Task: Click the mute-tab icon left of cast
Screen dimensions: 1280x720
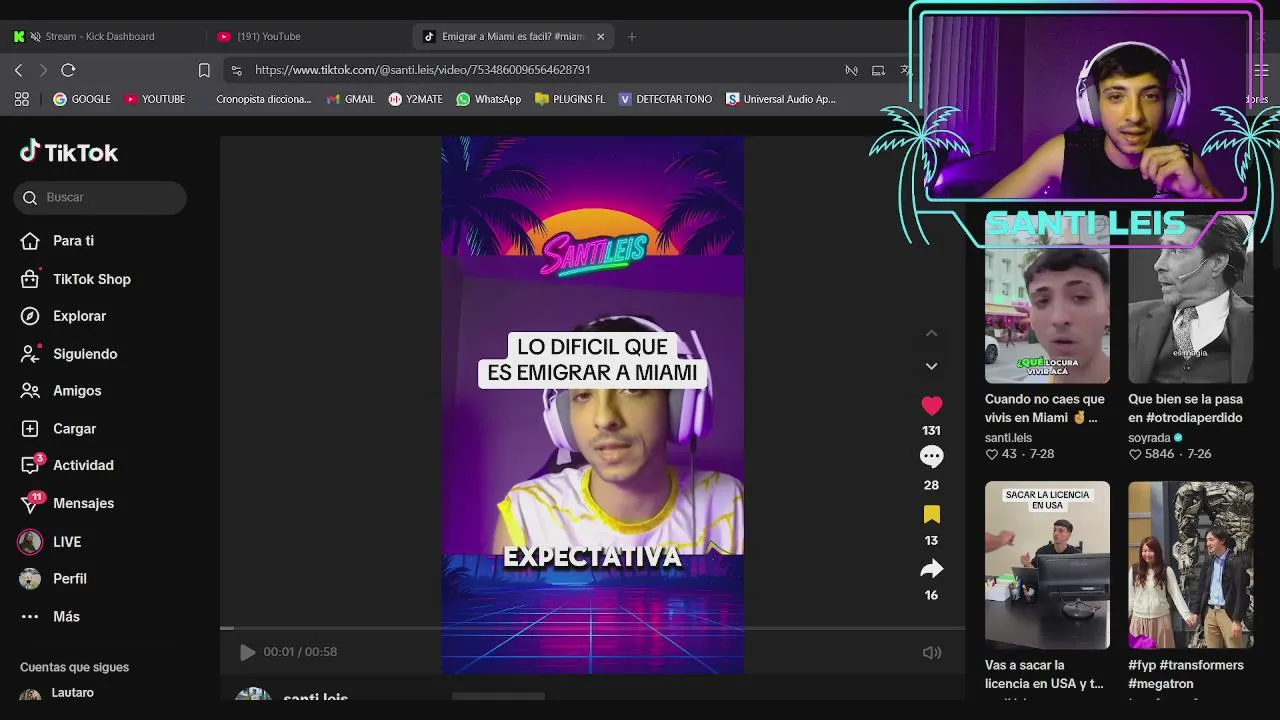Action: [851, 70]
